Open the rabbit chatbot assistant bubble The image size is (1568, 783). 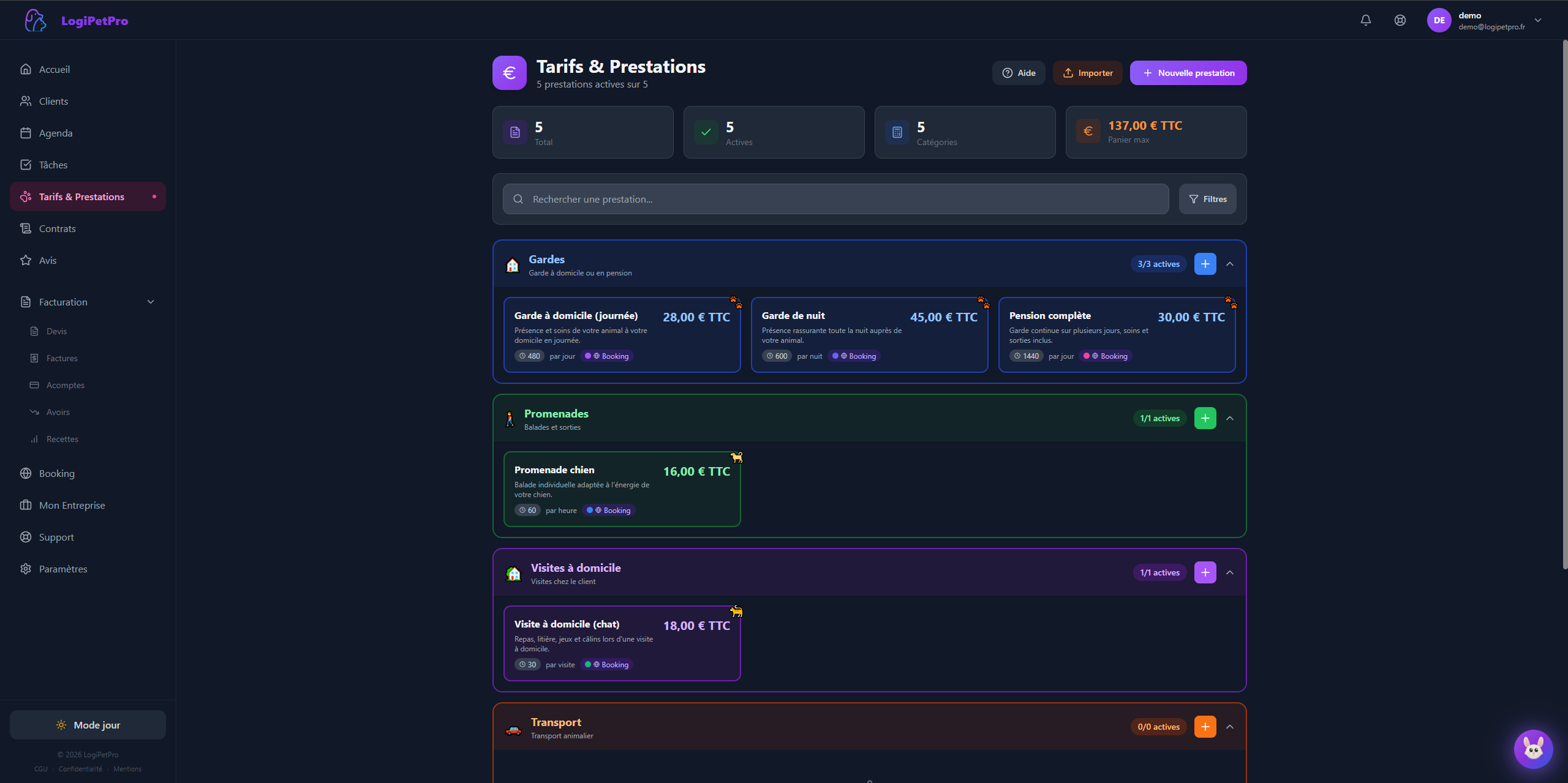[x=1533, y=748]
